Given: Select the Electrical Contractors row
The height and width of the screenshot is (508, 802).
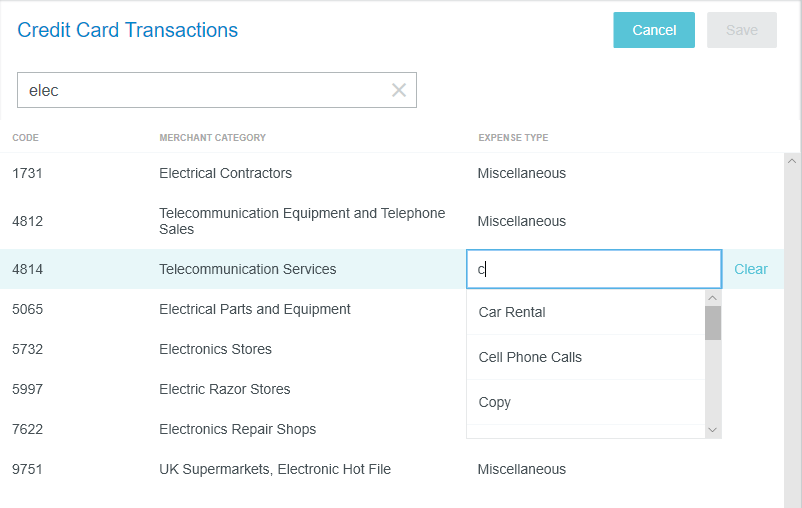Looking at the screenshot, I should pos(225,173).
